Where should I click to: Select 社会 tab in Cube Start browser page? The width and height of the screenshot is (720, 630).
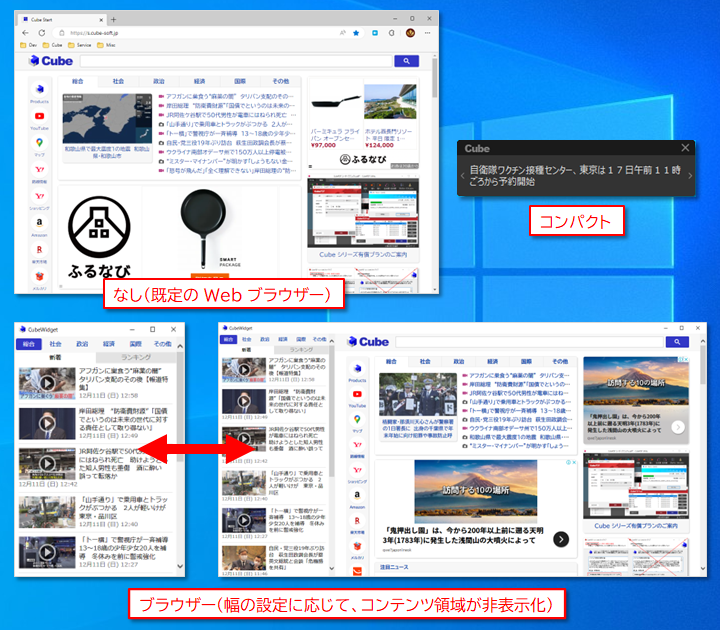pyautogui.click(x=118, y=81)
